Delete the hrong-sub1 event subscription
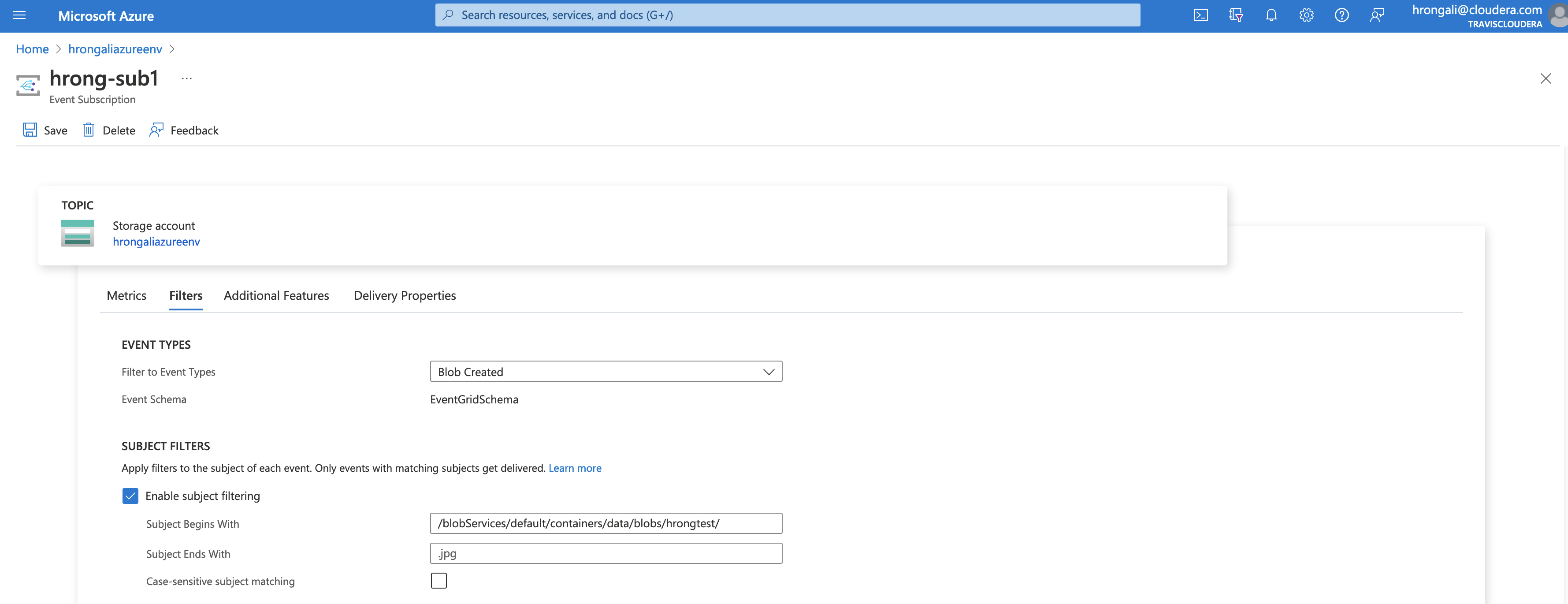 tap(108, 130)
